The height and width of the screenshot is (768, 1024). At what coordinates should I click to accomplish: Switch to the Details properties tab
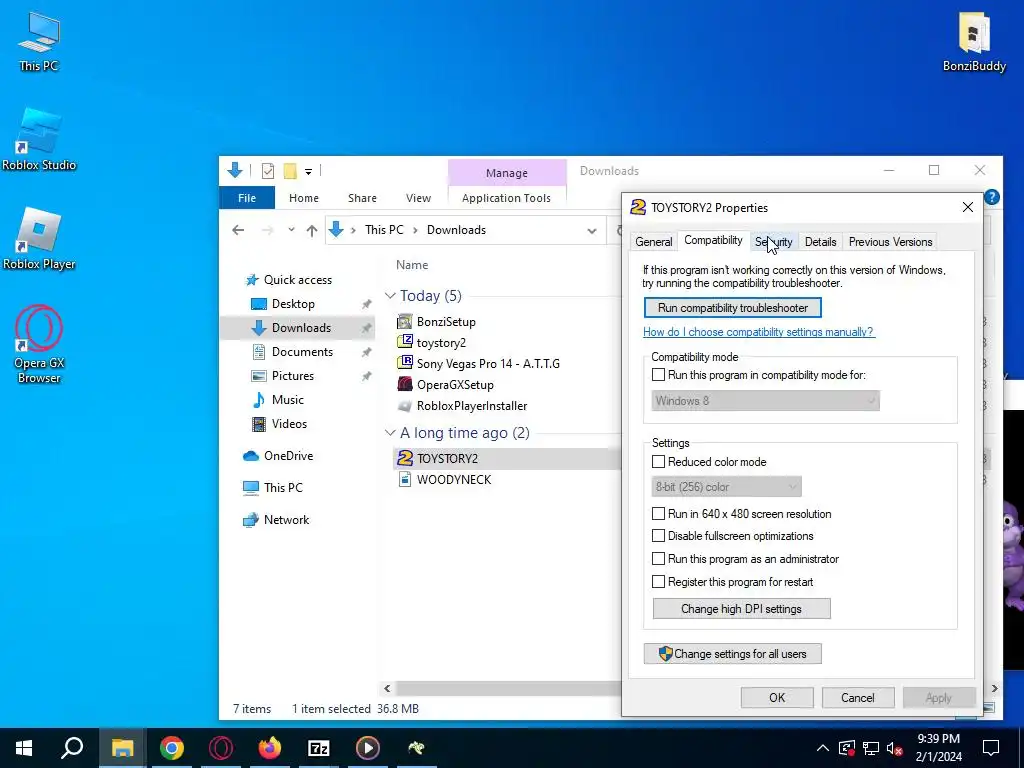click(820, 242)
